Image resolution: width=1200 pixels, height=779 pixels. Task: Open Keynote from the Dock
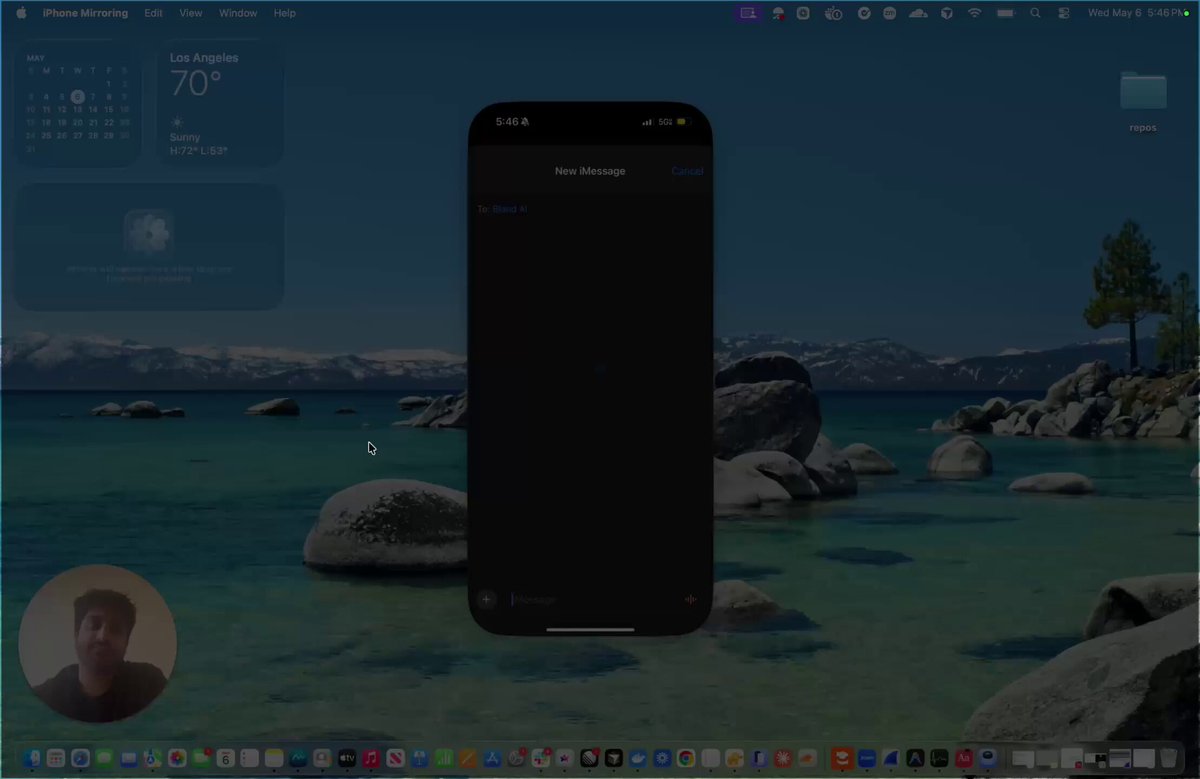coord(419,758)
